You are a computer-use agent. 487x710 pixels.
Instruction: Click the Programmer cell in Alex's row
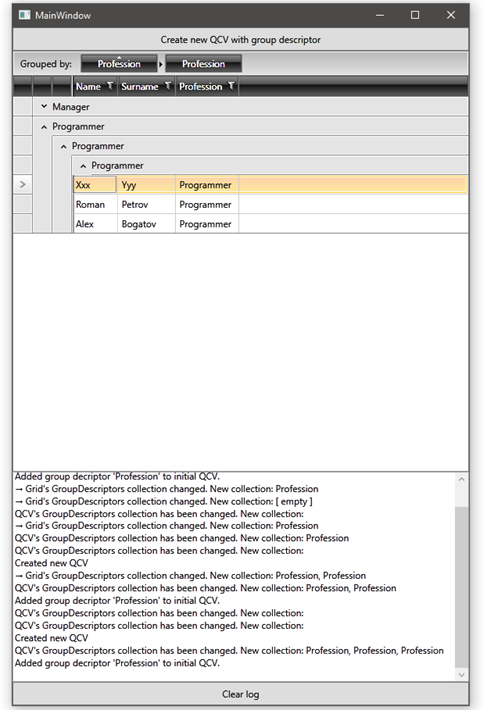(207, 224)
